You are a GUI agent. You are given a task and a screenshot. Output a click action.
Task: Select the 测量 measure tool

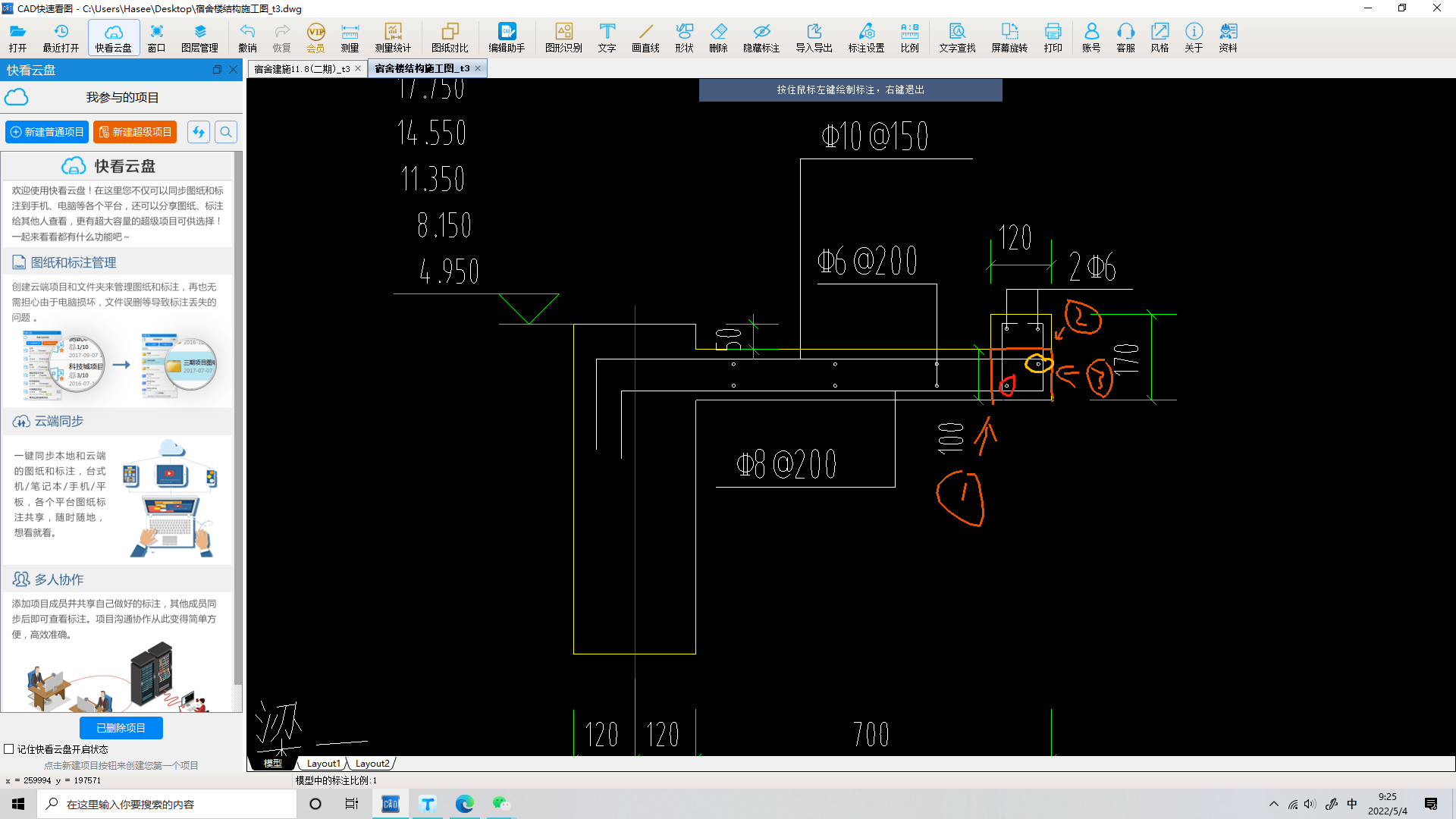click(350, 37)
